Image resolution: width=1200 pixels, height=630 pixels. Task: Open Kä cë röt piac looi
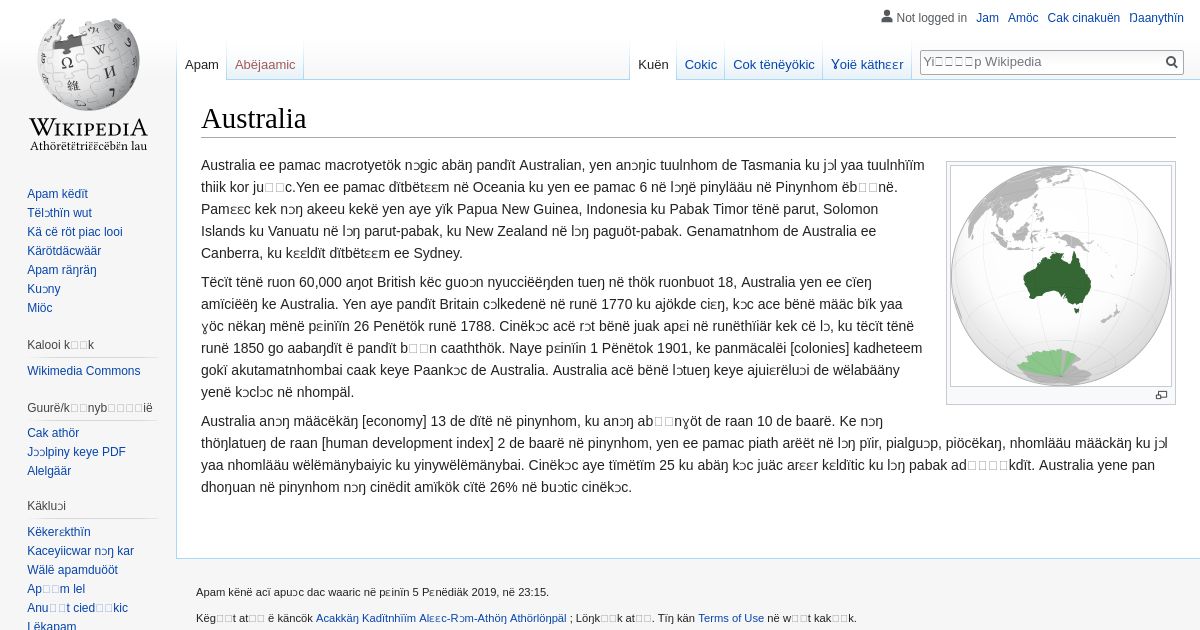coord(75,232)
